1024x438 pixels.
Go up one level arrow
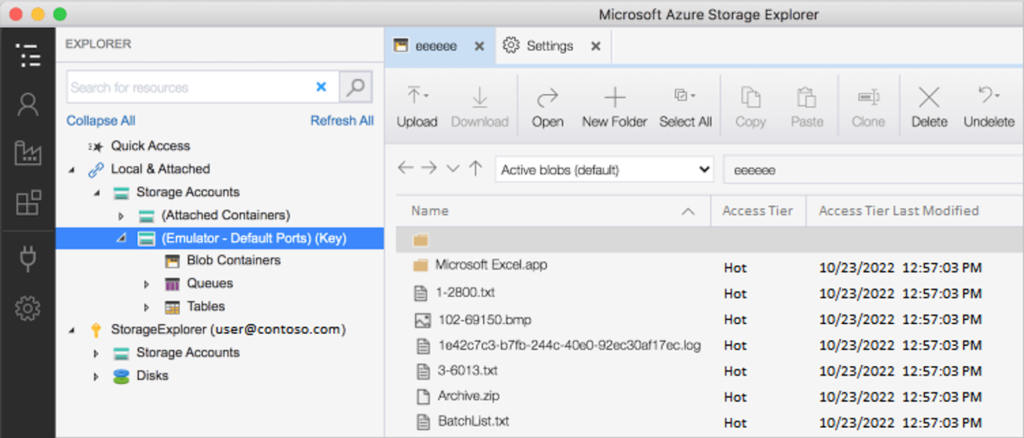pos(475,168)
